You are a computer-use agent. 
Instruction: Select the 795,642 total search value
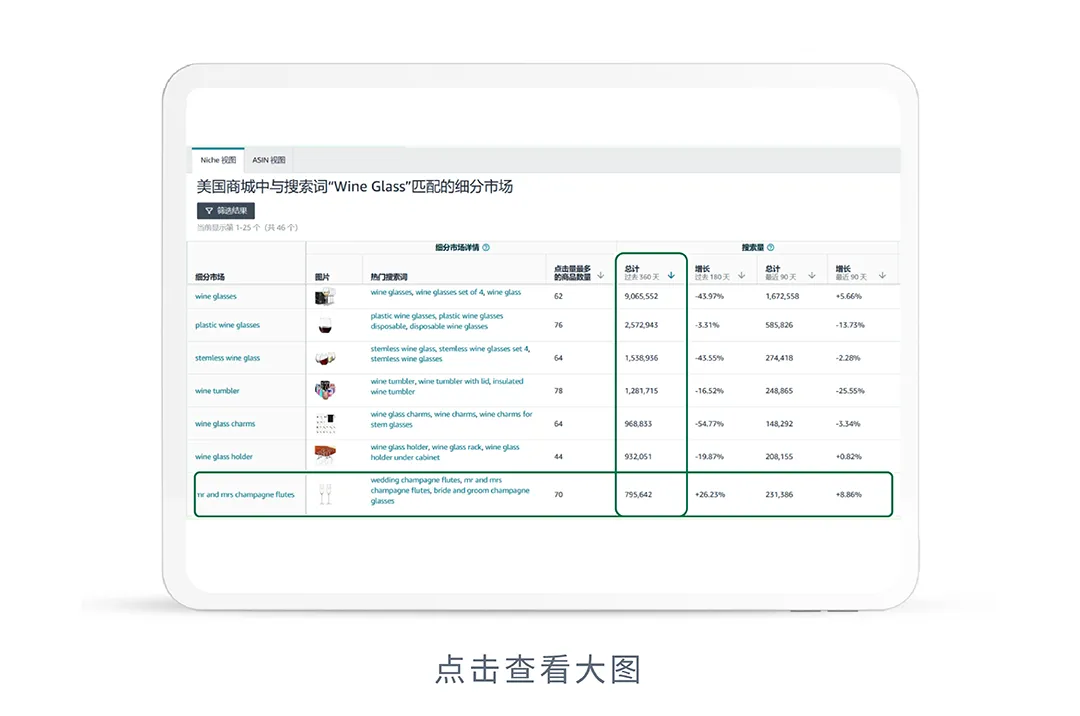[638, 494]
